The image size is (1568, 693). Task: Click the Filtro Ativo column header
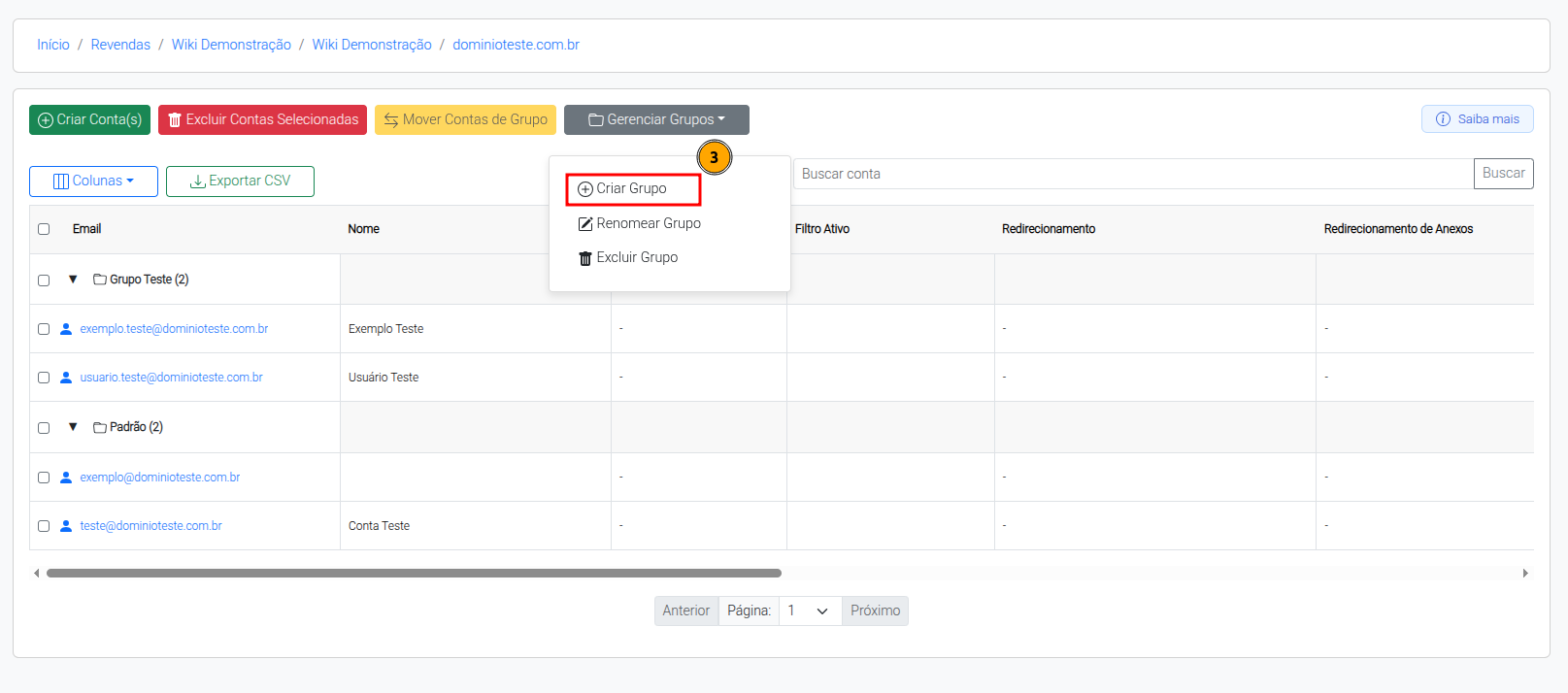pos(822,229)
